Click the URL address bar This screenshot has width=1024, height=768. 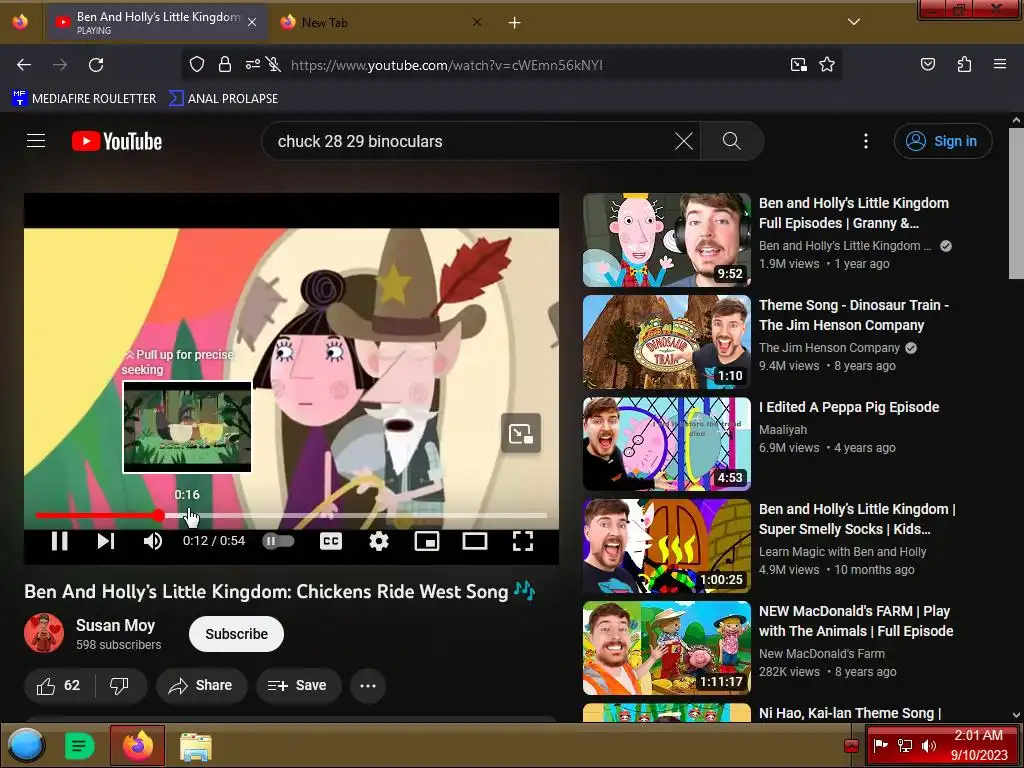pos(447,65)
